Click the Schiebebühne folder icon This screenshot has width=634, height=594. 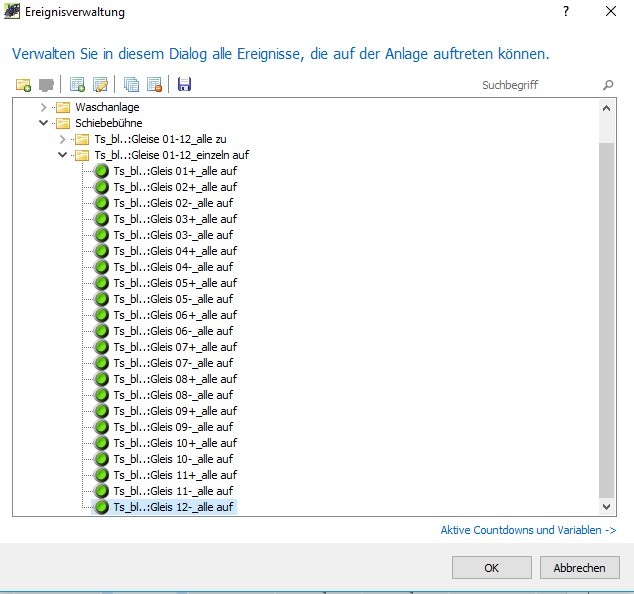[63, 123]
